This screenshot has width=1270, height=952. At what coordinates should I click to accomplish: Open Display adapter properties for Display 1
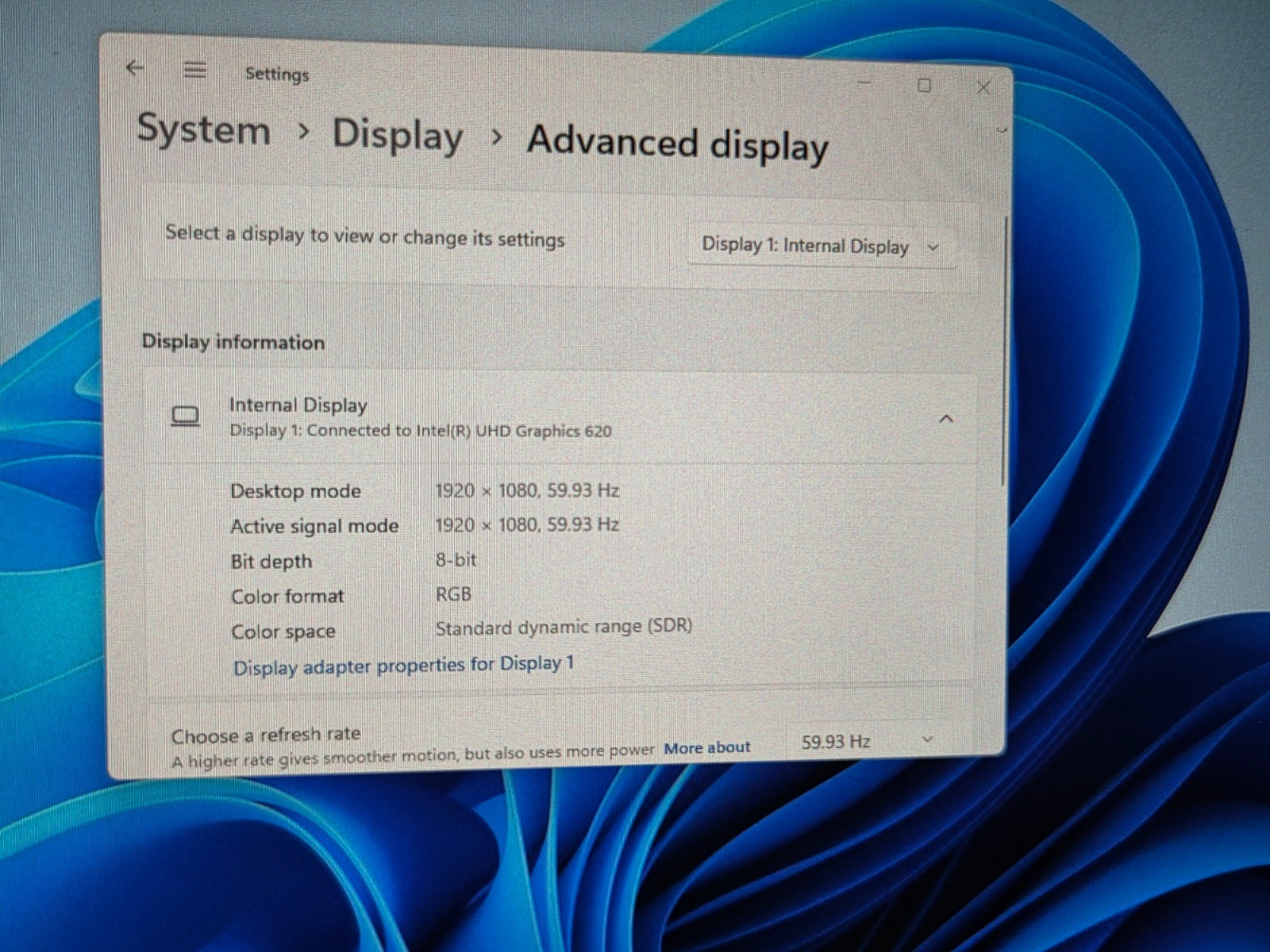(x=403, y=665)
